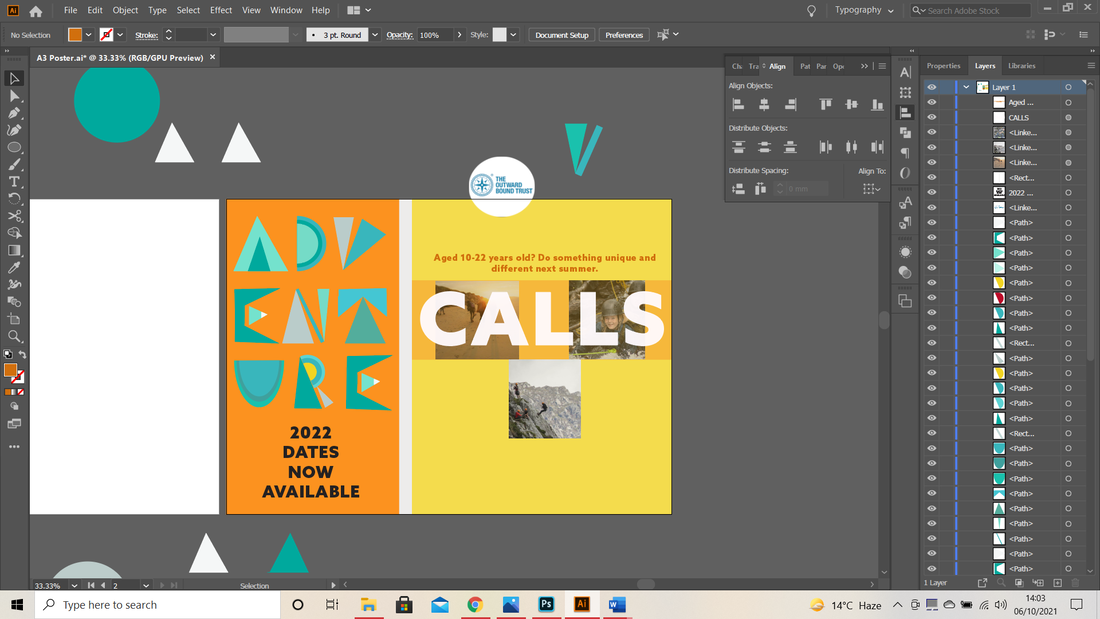Open the fill color dropdown arrow

(x=88, y=35)
